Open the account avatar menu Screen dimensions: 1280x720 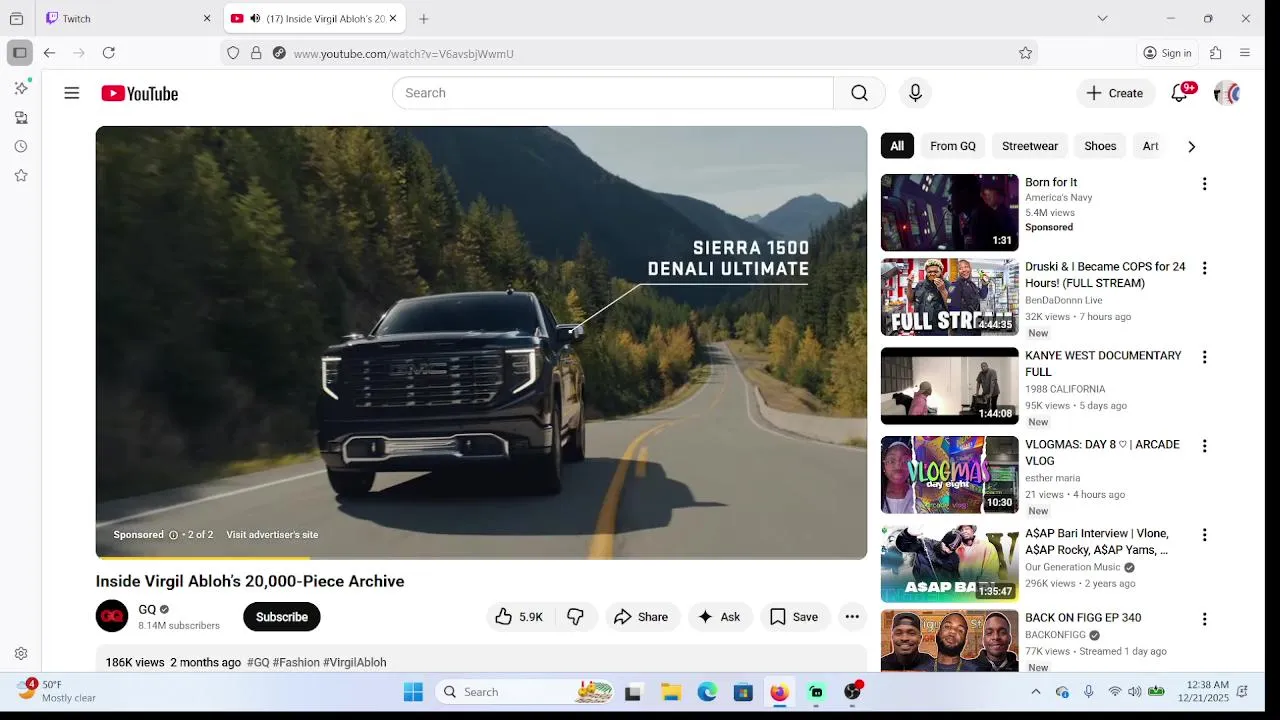click(1227, 93)
